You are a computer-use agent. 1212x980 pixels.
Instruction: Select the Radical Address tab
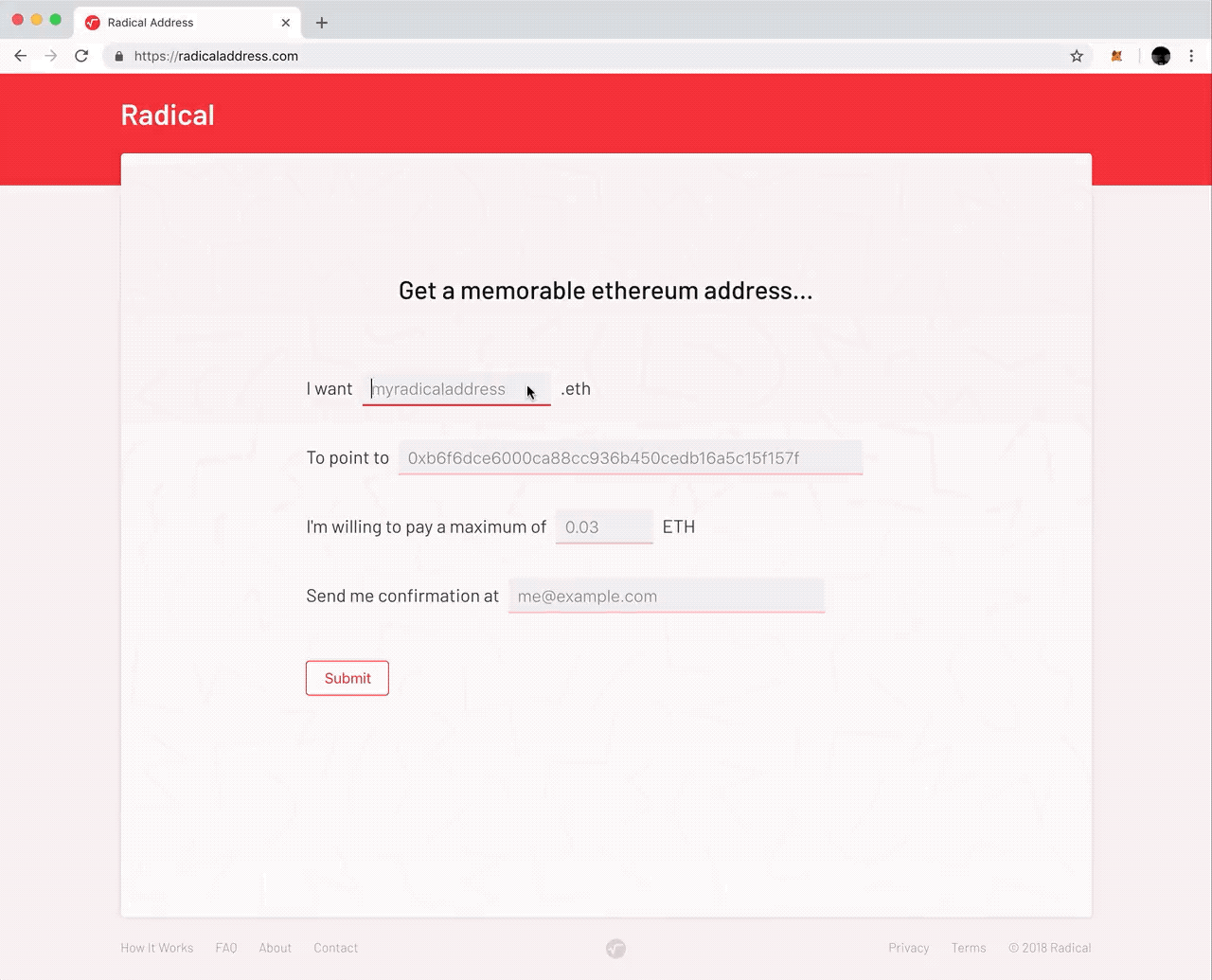click(x=187, y=23)
